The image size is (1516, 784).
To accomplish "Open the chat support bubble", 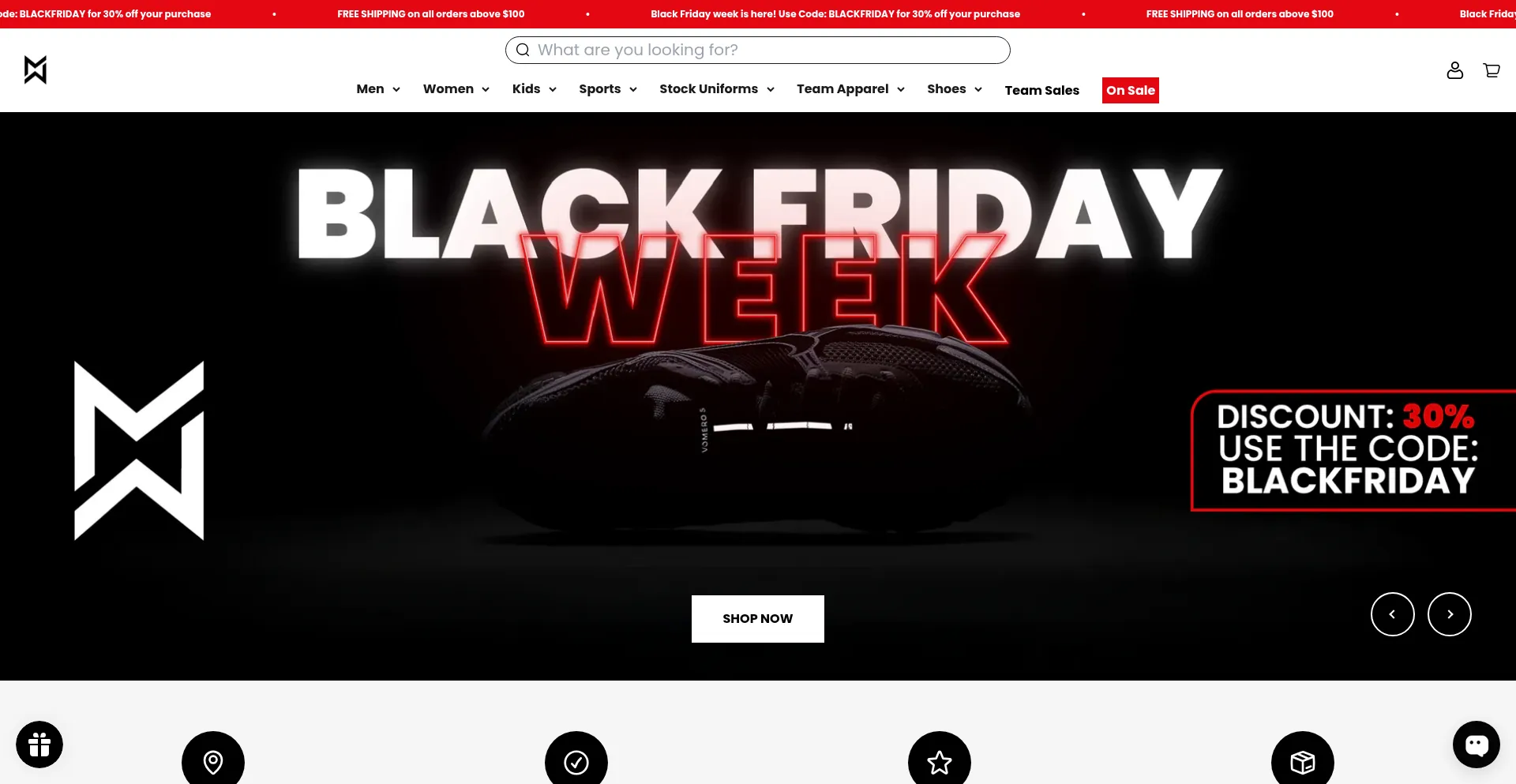I will point(1477,745).
